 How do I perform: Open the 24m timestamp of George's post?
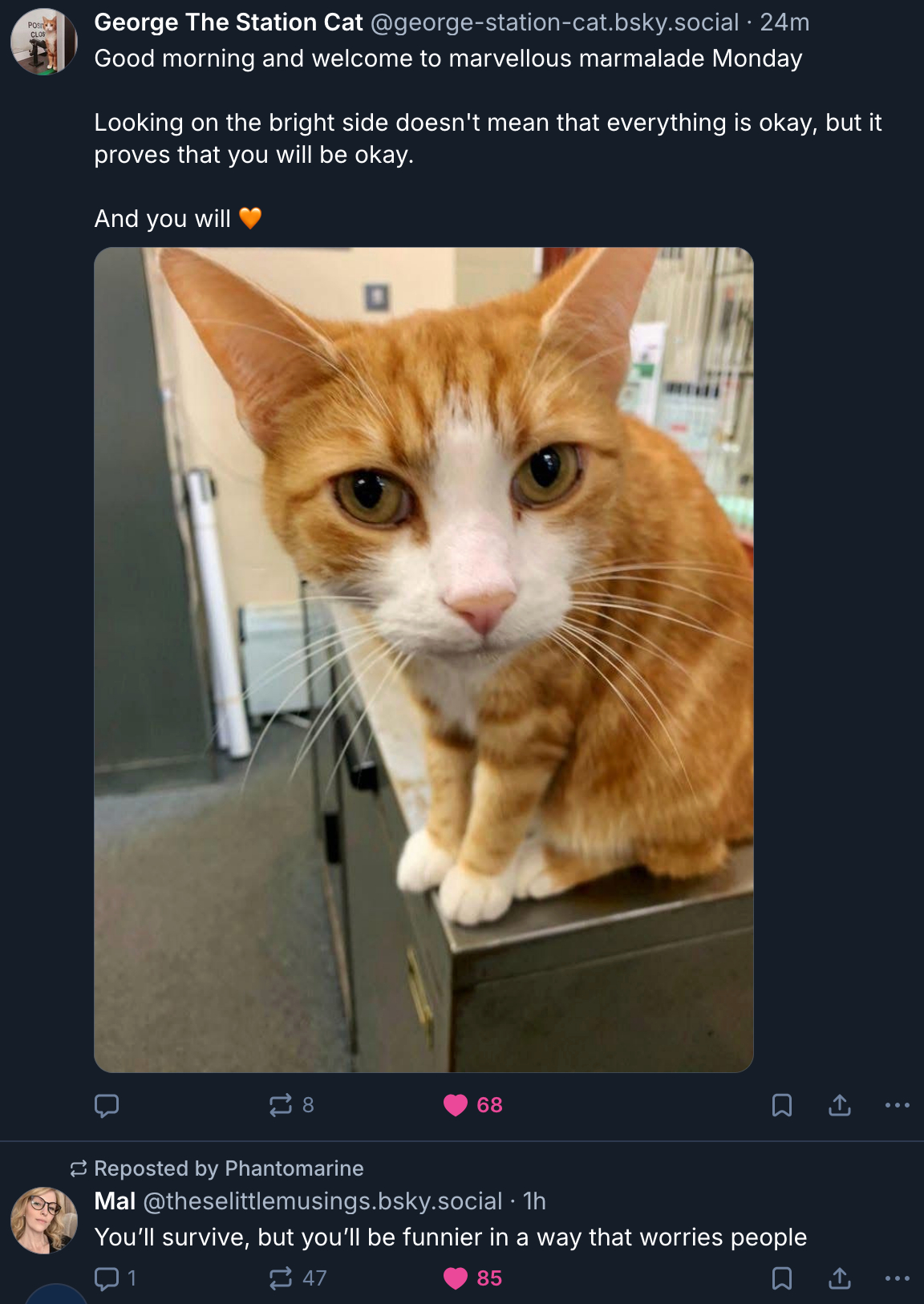coord(784,22)
